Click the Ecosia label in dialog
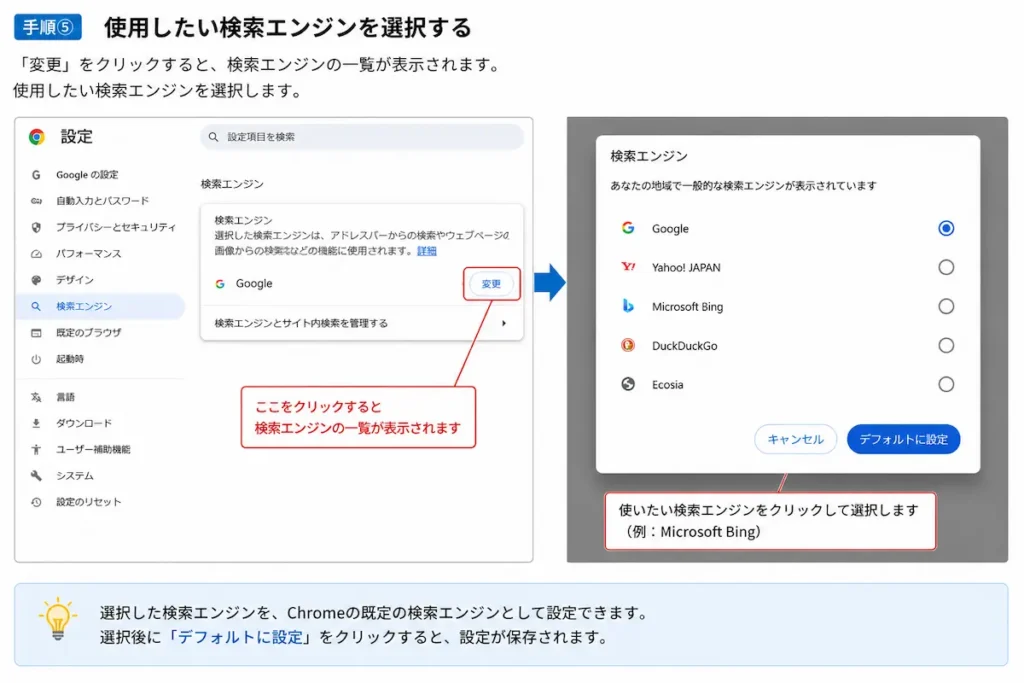 [x=667, y=385]
